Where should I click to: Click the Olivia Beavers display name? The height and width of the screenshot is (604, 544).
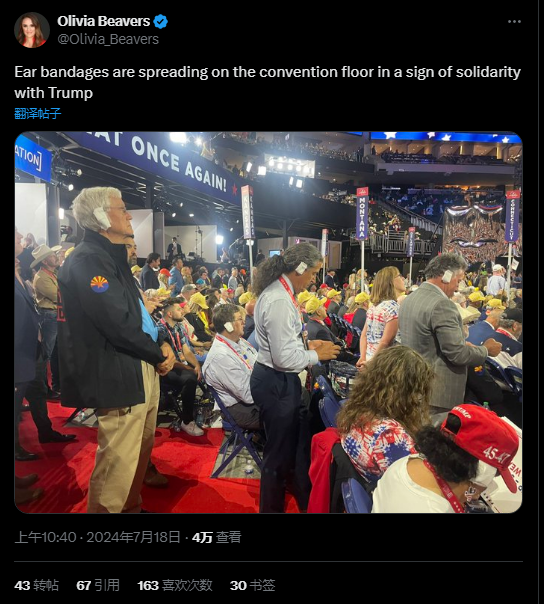pyautogui.click(x=104, y=21)
